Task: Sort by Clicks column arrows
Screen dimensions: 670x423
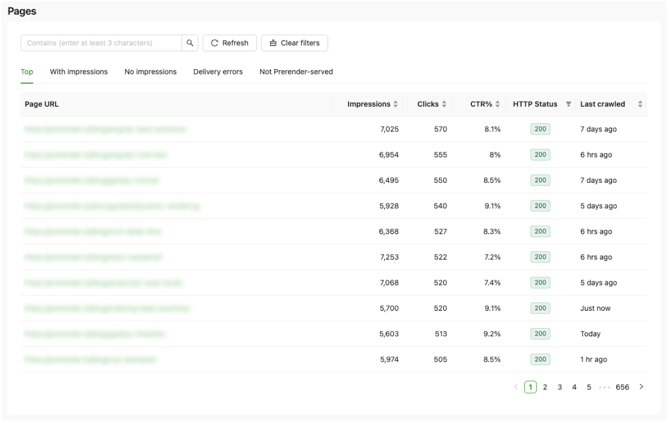Action: [x=444, y=104]
